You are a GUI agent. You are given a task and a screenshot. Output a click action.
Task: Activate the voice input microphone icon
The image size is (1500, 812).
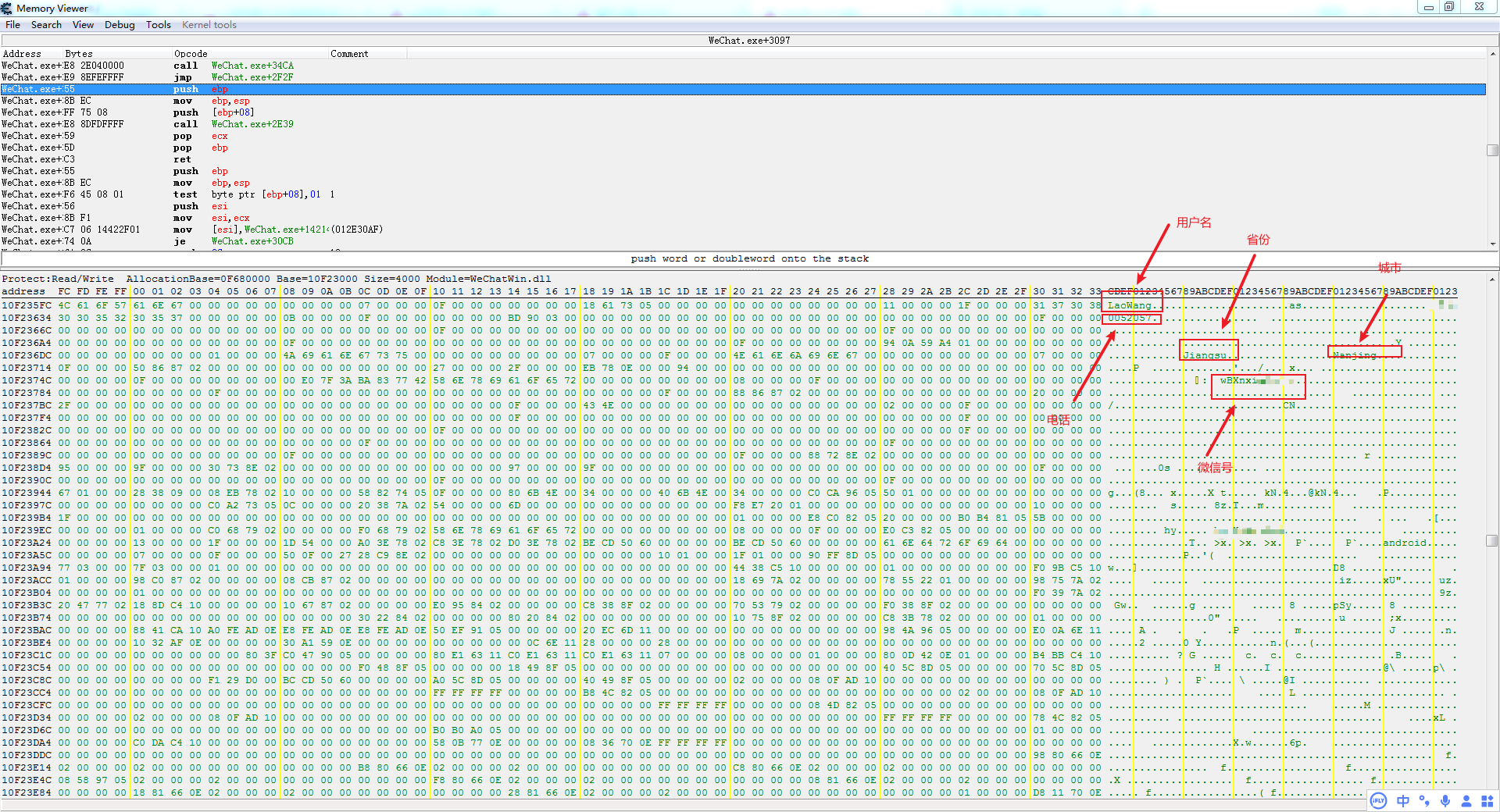pos(1445,800)
